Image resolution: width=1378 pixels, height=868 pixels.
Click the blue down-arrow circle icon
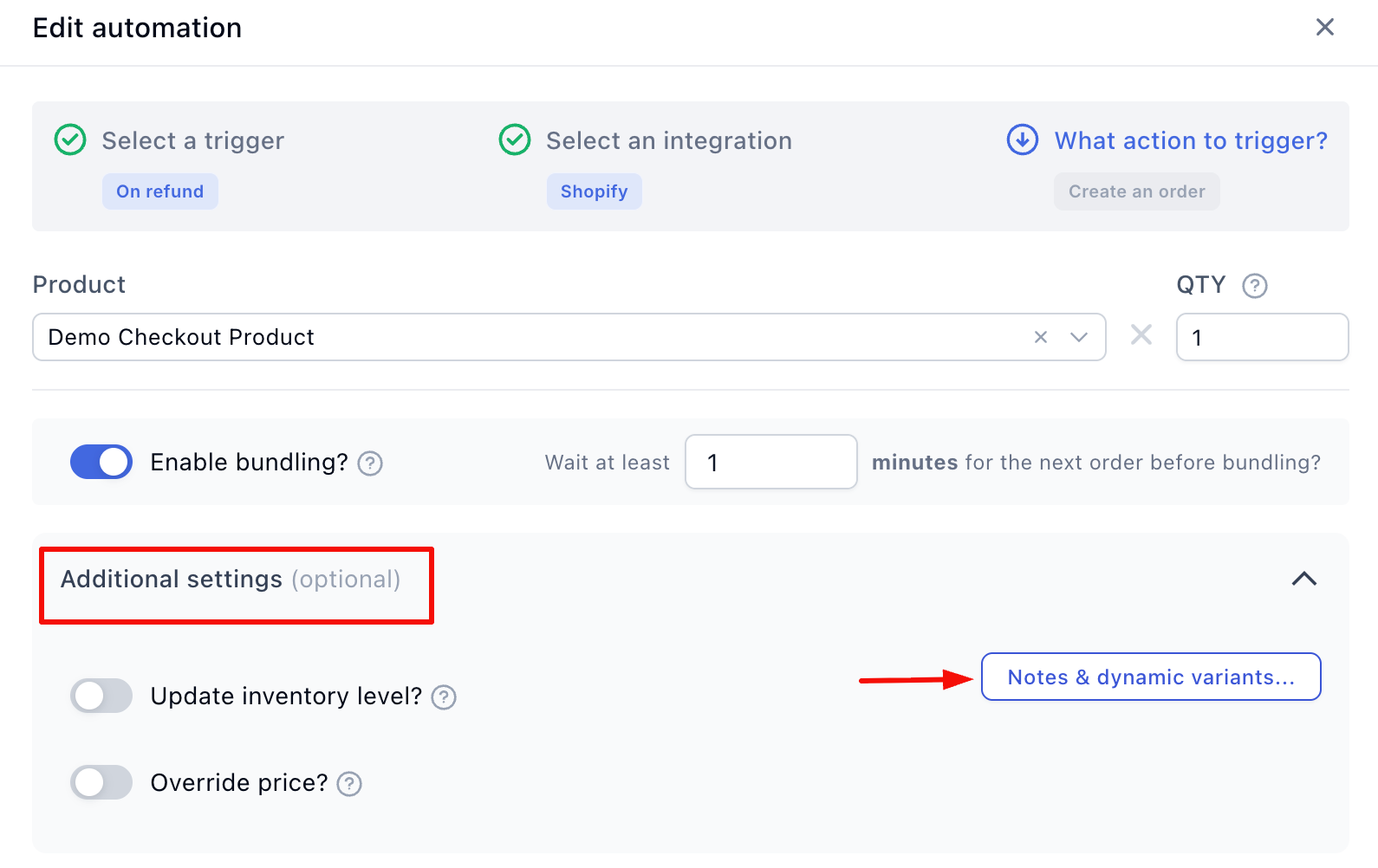pyautogui.click(x=1023, y=139)
